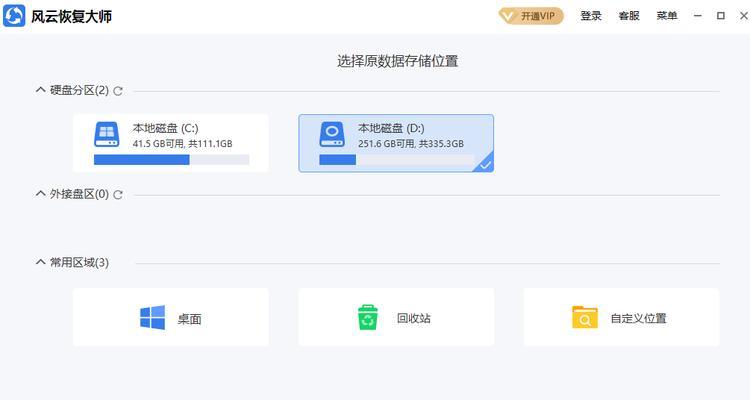
Task: Click the yellow custom location folder icon
Action: [x=585, y=317]
